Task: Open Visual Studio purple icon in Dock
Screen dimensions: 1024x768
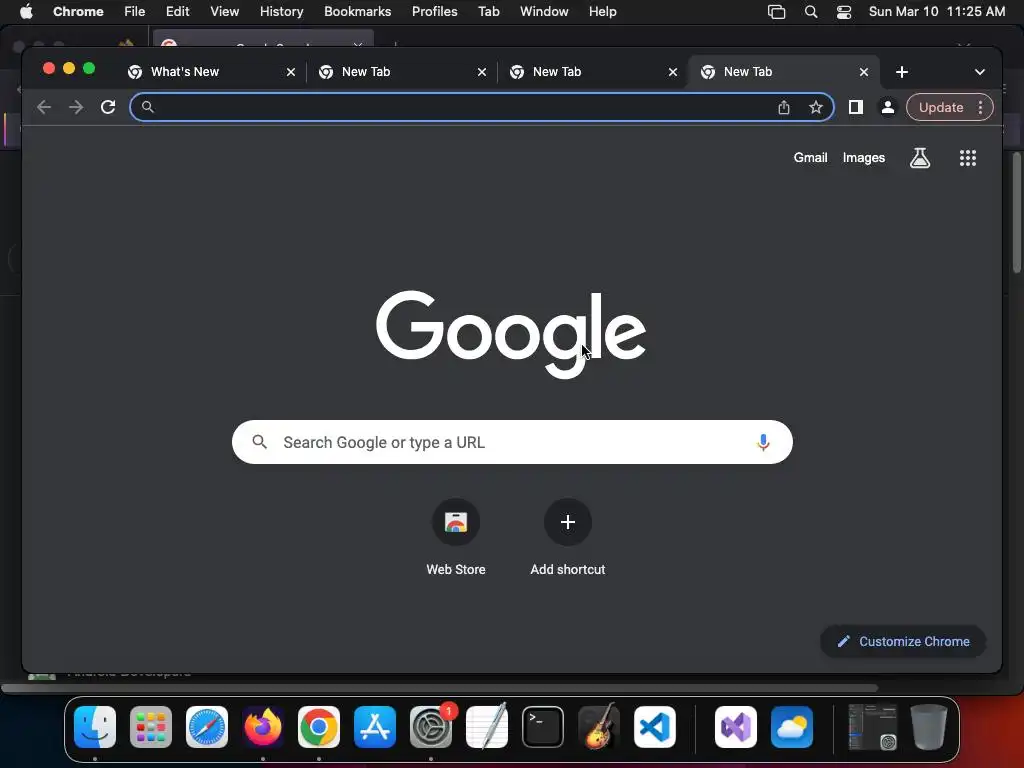Action: (x=736, y=727)
